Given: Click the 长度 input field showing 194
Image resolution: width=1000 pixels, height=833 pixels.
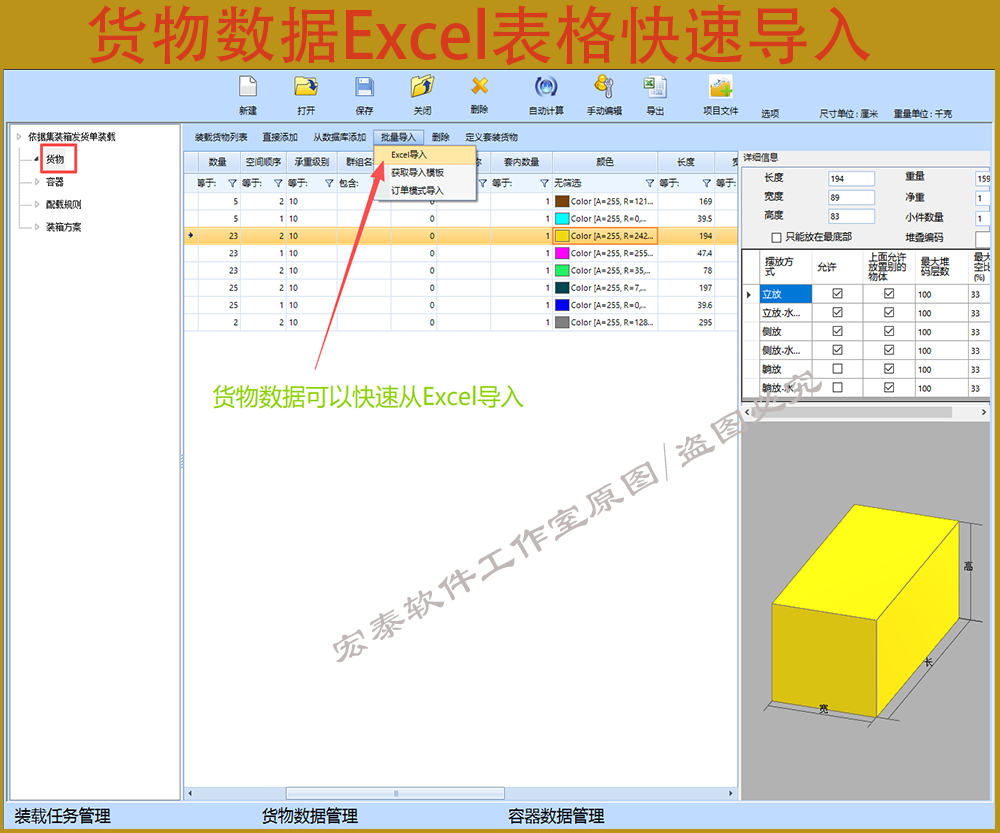Looking at the screenshot, I should [x=851, y=179].
